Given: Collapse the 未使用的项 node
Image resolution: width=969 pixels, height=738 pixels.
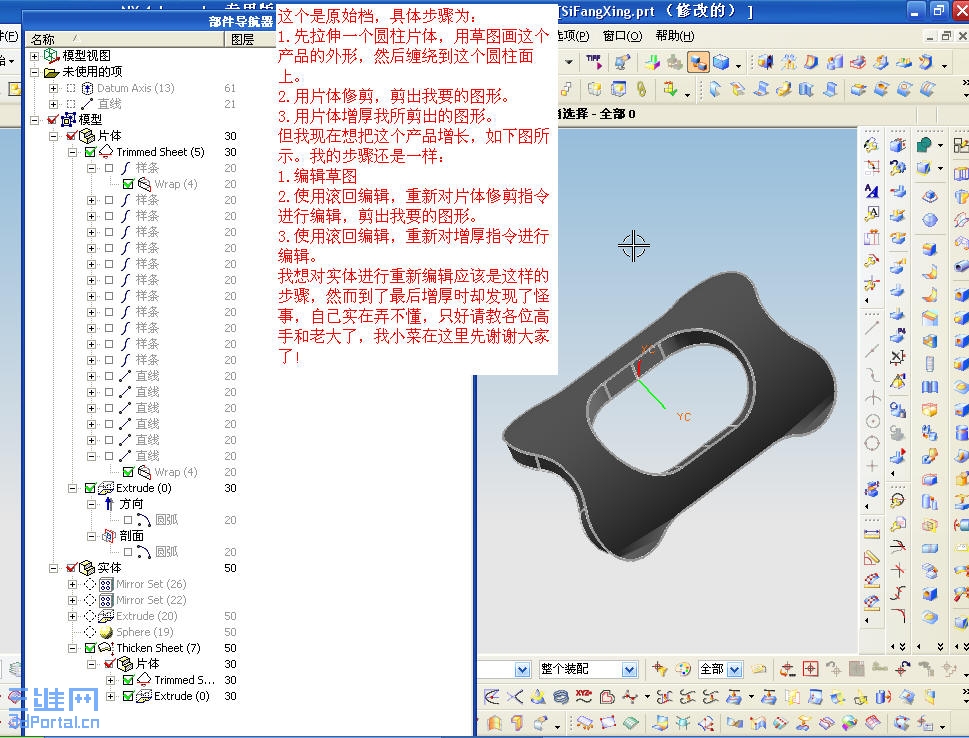Looking at the screenshot, I should pos(35,72).
